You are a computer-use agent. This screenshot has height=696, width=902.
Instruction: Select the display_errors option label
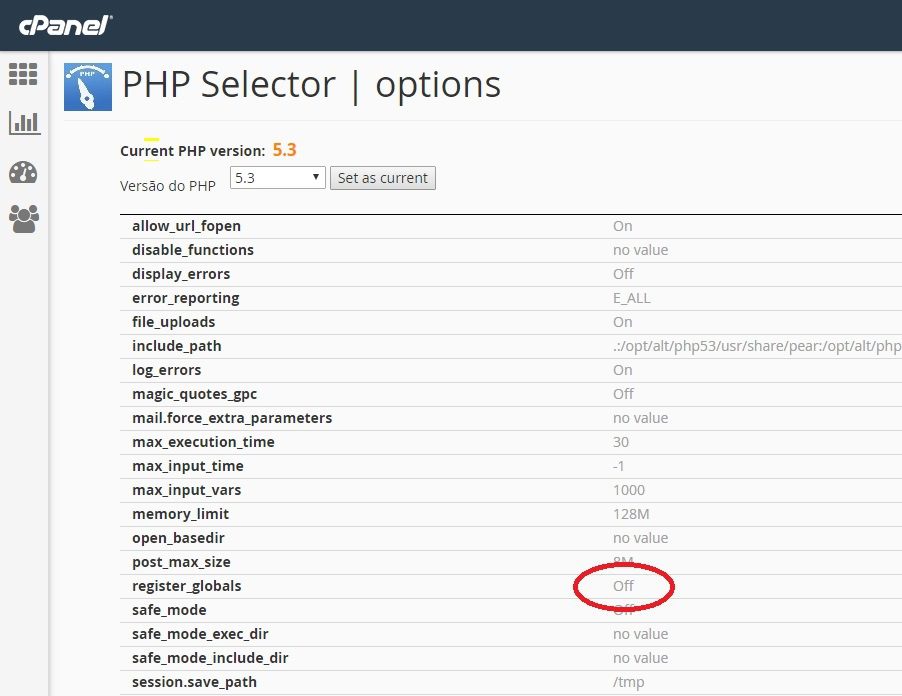181,274
